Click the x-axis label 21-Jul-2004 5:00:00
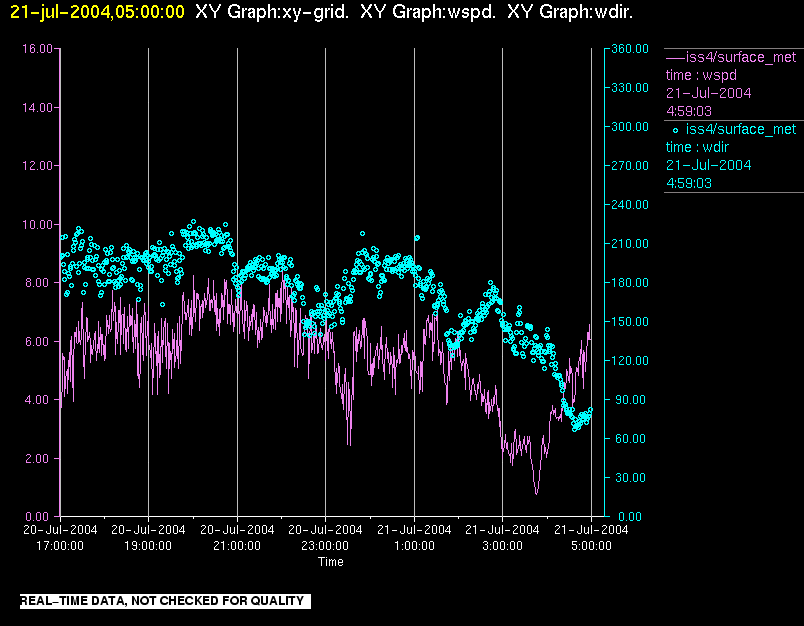Screen dimensions: 804x626 click(591, 537)
